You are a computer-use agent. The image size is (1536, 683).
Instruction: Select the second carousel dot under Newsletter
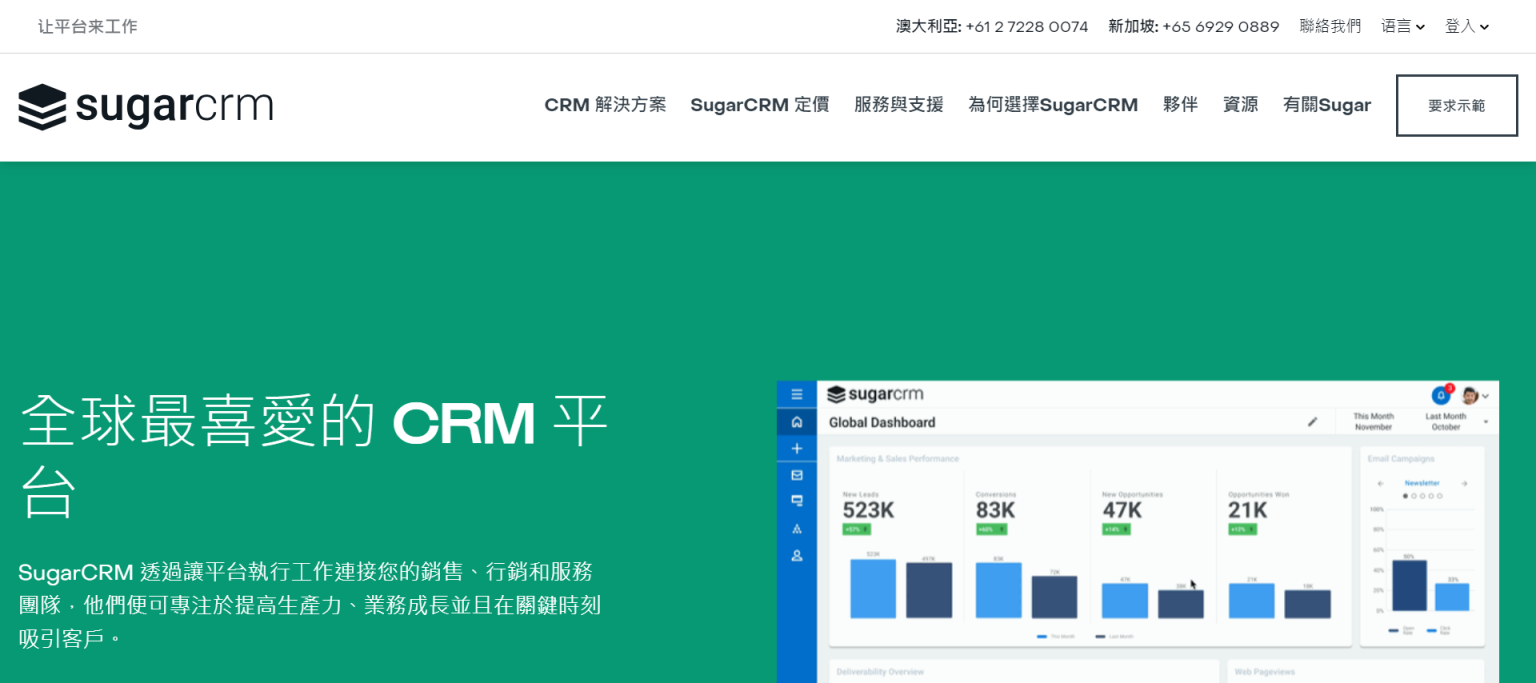click(x=1414, y=496)
